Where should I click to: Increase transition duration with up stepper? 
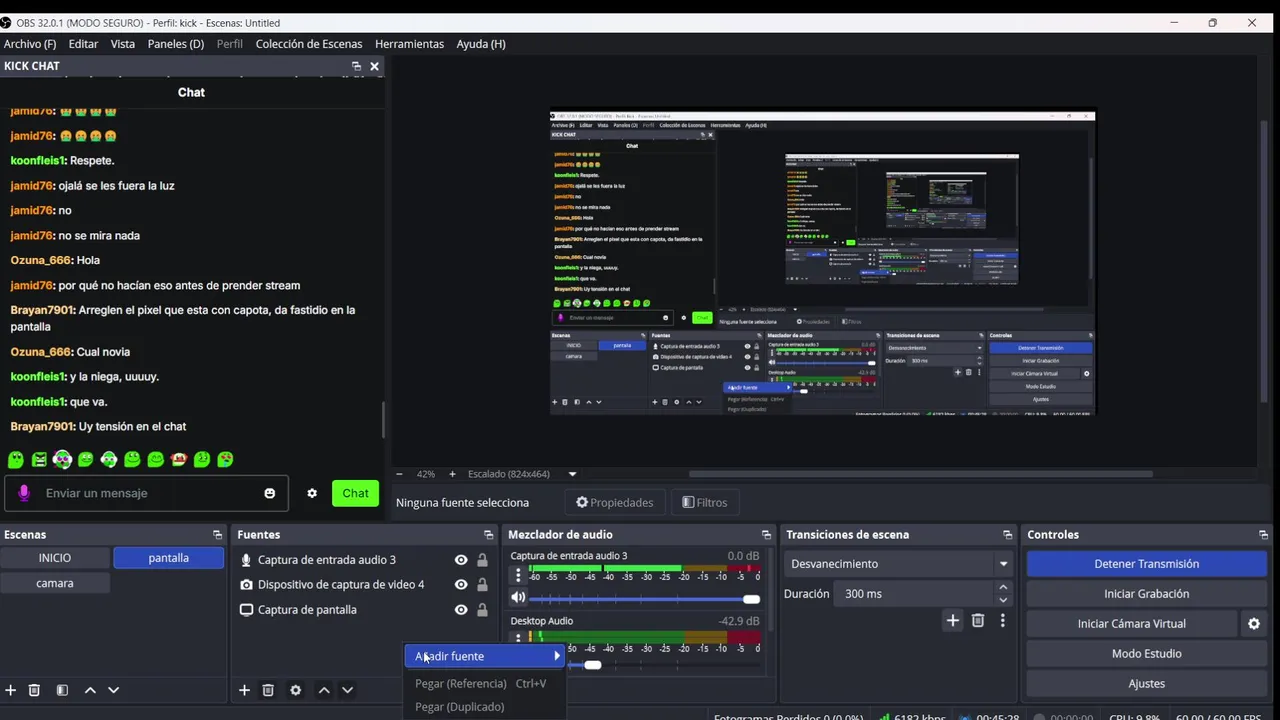click(1003, 588)
